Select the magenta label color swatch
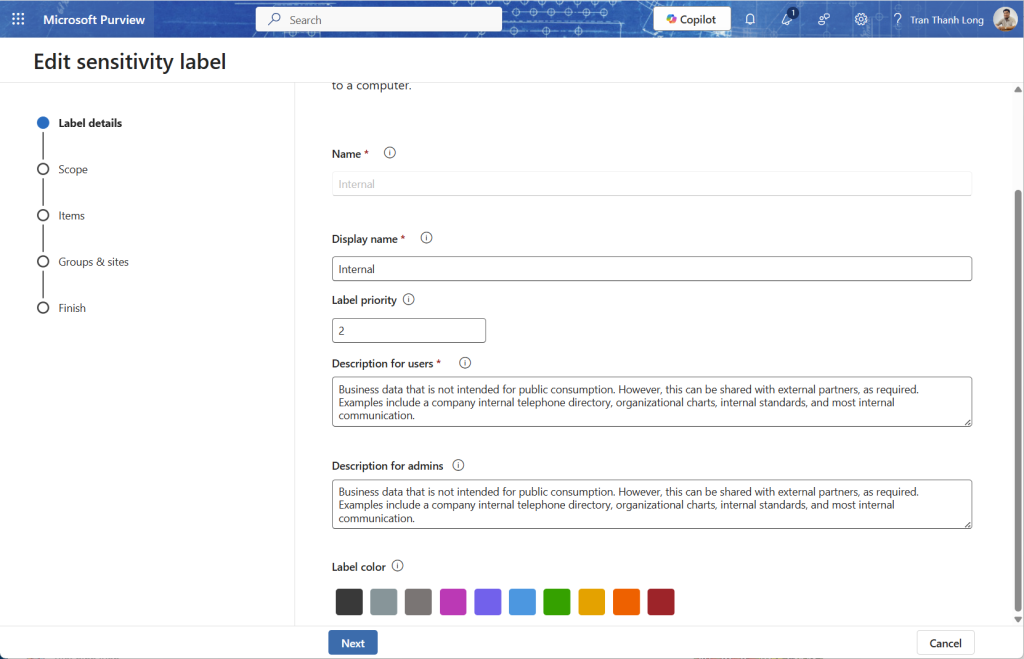Image resolution: width=1024 pixels, height=659 pixels. (x=453, y=602)
